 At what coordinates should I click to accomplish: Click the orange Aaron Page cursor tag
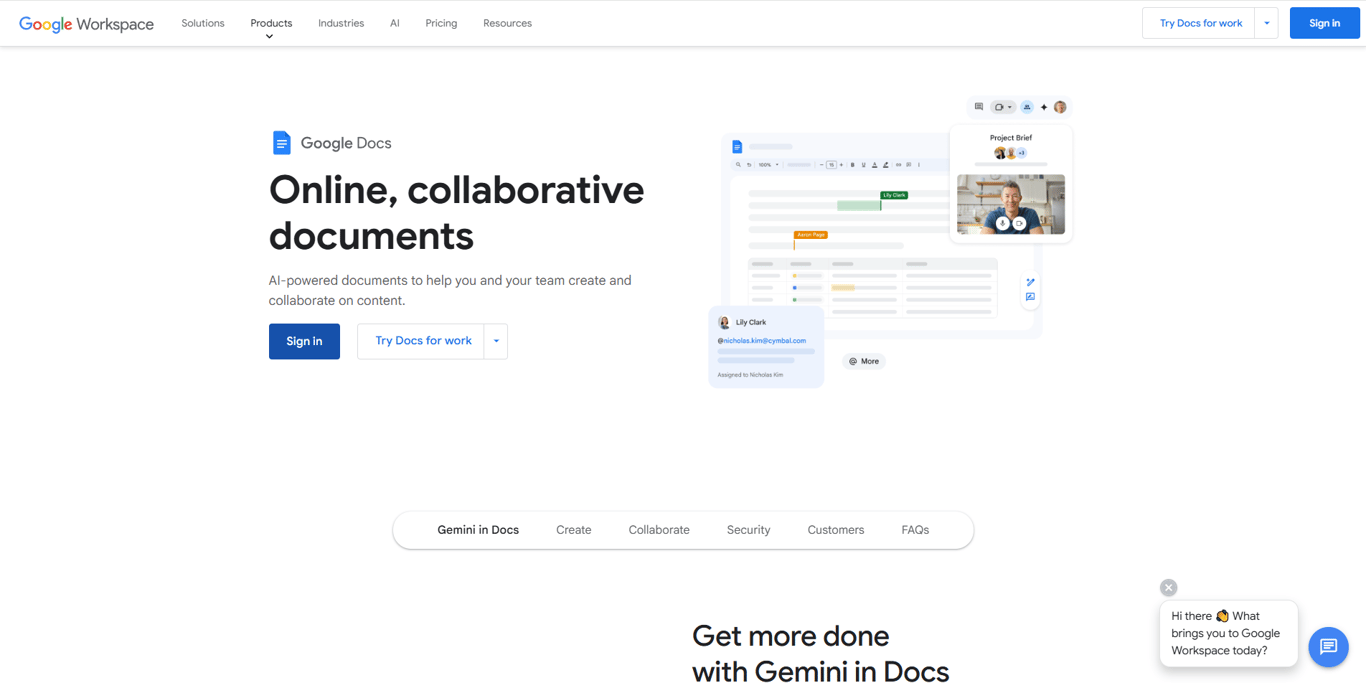tap(811, 235)
